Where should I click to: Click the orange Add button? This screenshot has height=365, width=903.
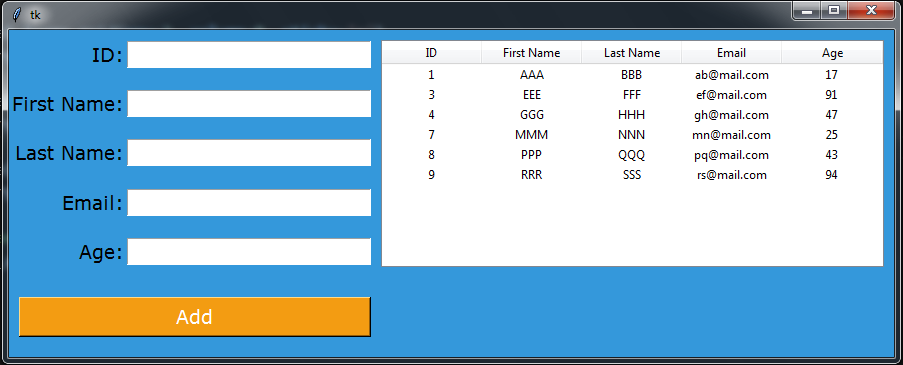pos(195,317)
